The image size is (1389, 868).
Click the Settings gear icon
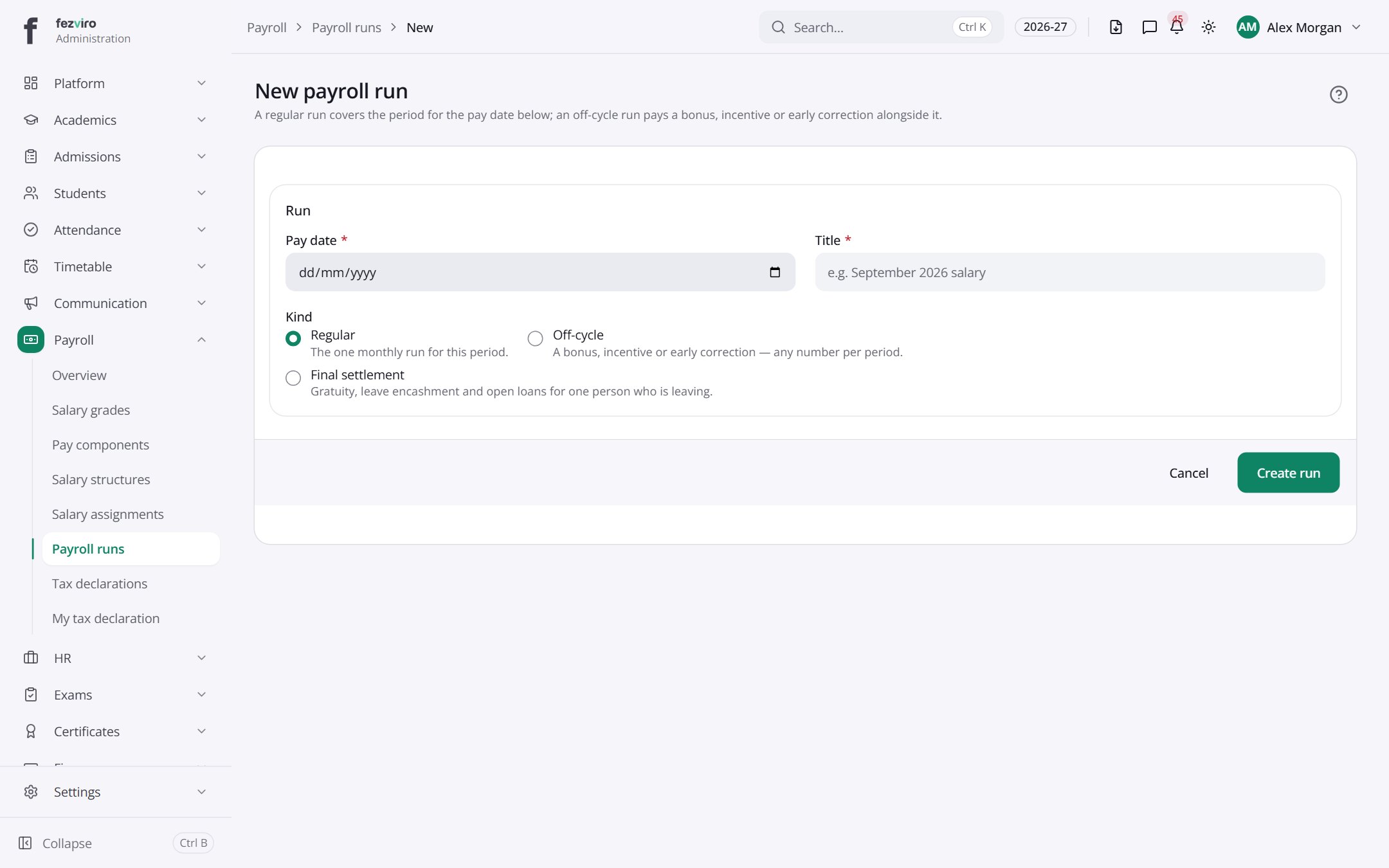[x=31, y=791]
